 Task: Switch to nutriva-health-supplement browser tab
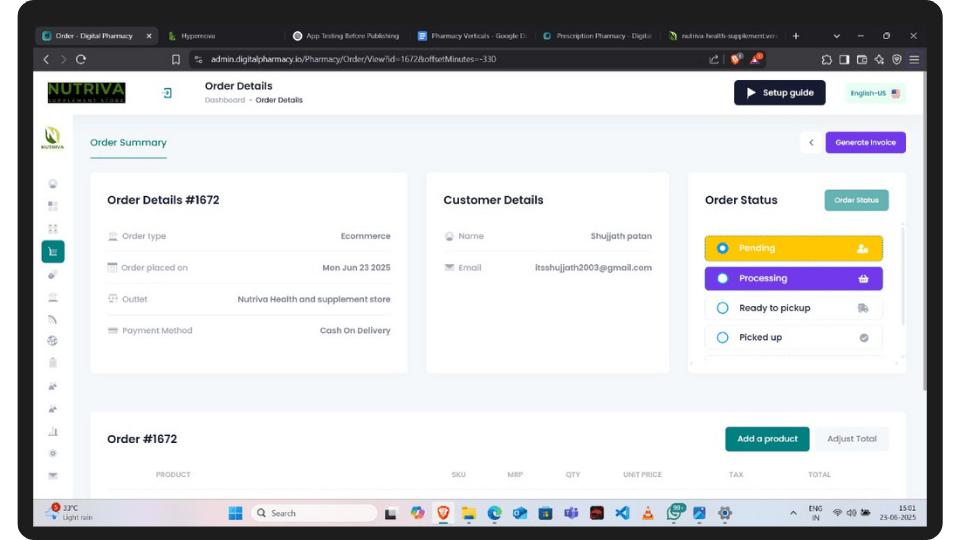click(x=724, y=36)
